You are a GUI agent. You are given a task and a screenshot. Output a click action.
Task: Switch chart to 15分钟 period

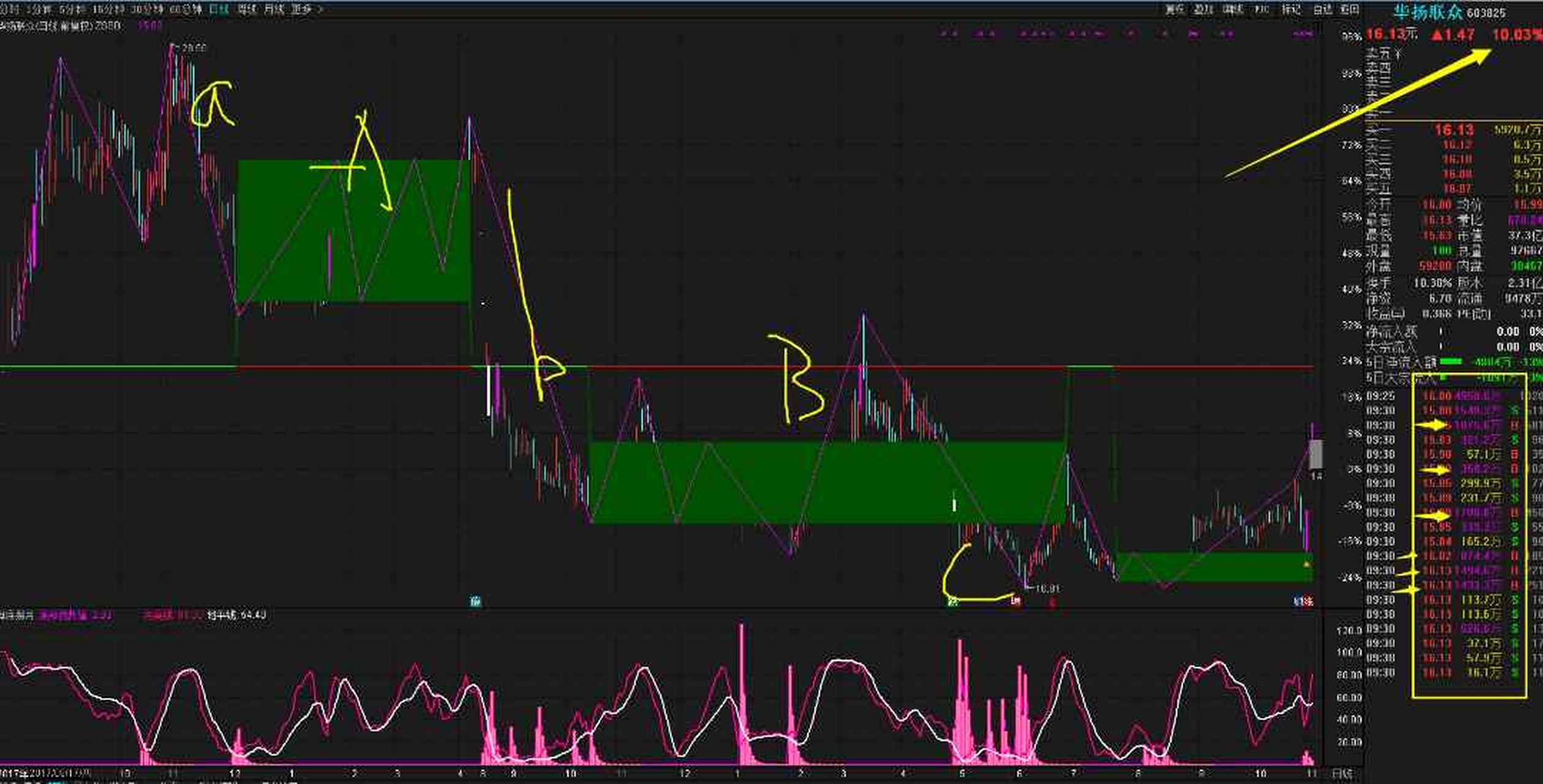[x=108, y=10]
